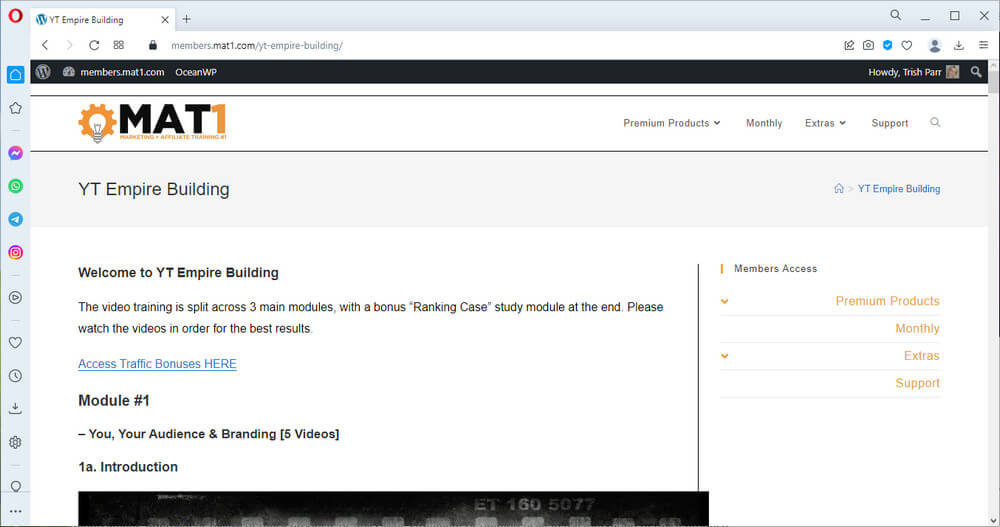Open History clock icon in sidebar
Image resolution: width=1000 pixels, height=527 pixels.
coord(15,376)
